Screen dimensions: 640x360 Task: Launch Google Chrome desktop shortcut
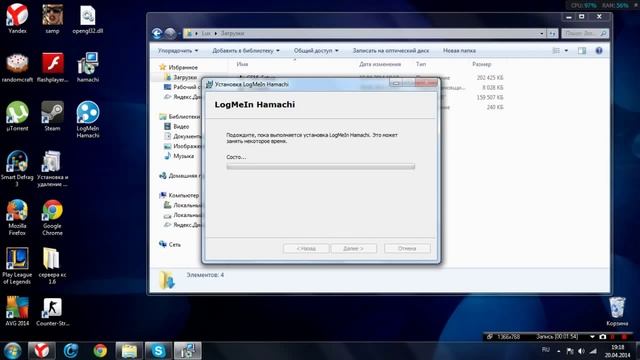click(52, 217)
